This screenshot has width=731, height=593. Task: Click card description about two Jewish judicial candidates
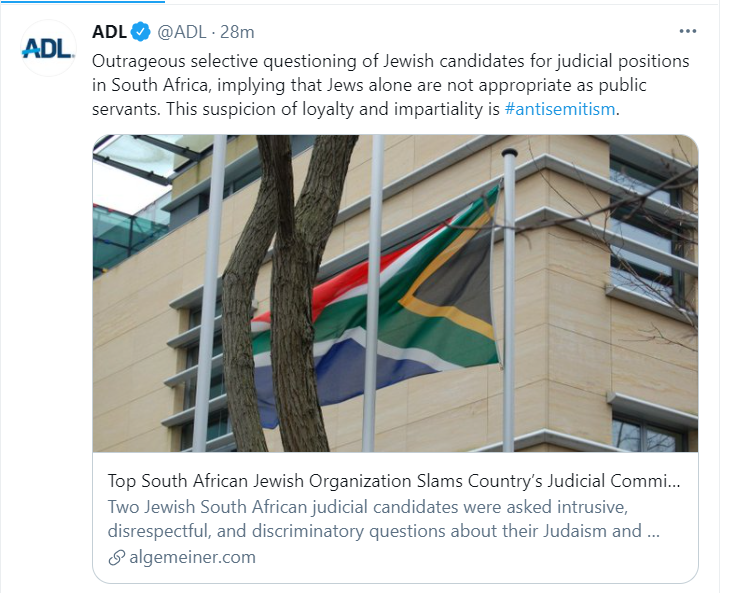coord(384,519)
